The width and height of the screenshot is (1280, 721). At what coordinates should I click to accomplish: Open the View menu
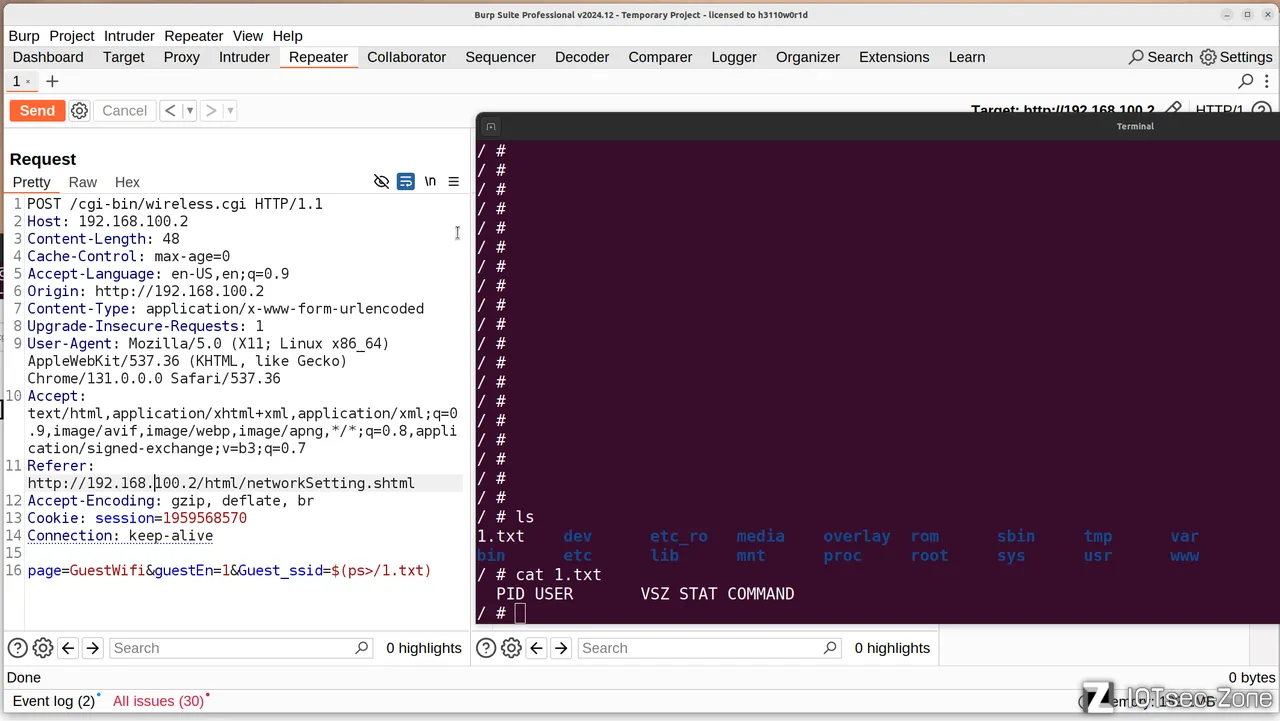[248, 36]
